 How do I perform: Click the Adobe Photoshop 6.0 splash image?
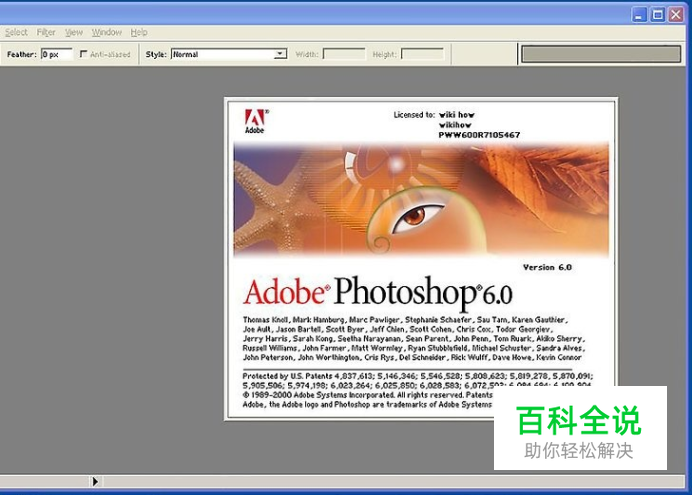(421, 199)
